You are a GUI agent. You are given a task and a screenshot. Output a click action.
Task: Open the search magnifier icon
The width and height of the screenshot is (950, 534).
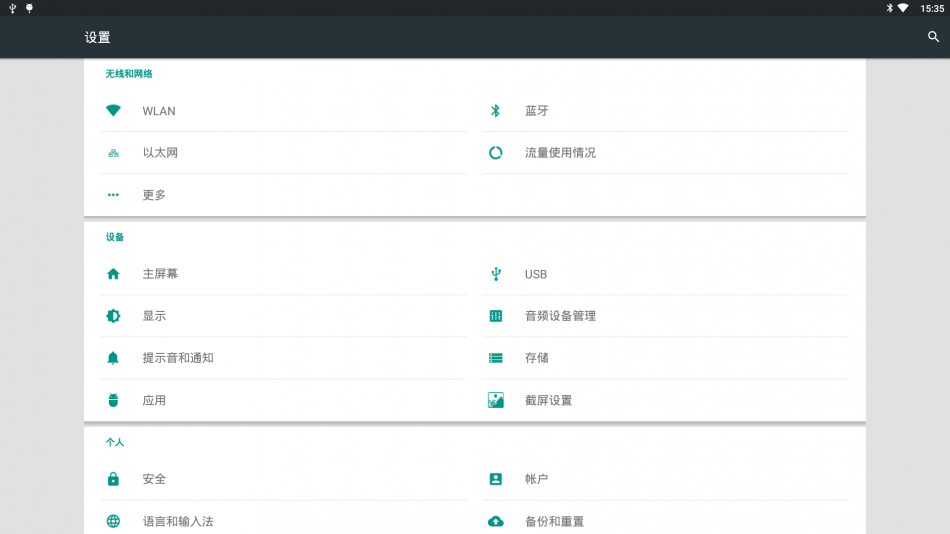[933, 37]
